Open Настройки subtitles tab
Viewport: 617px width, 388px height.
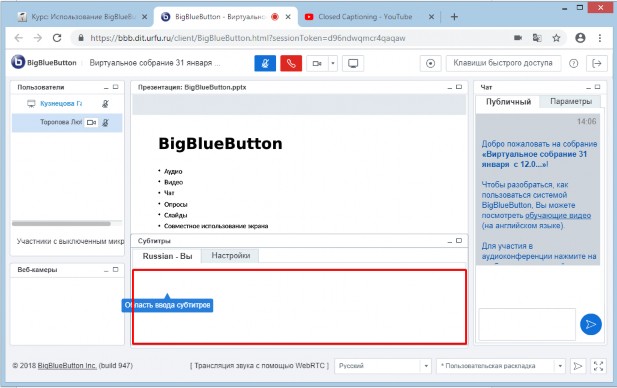click(231, 256)
